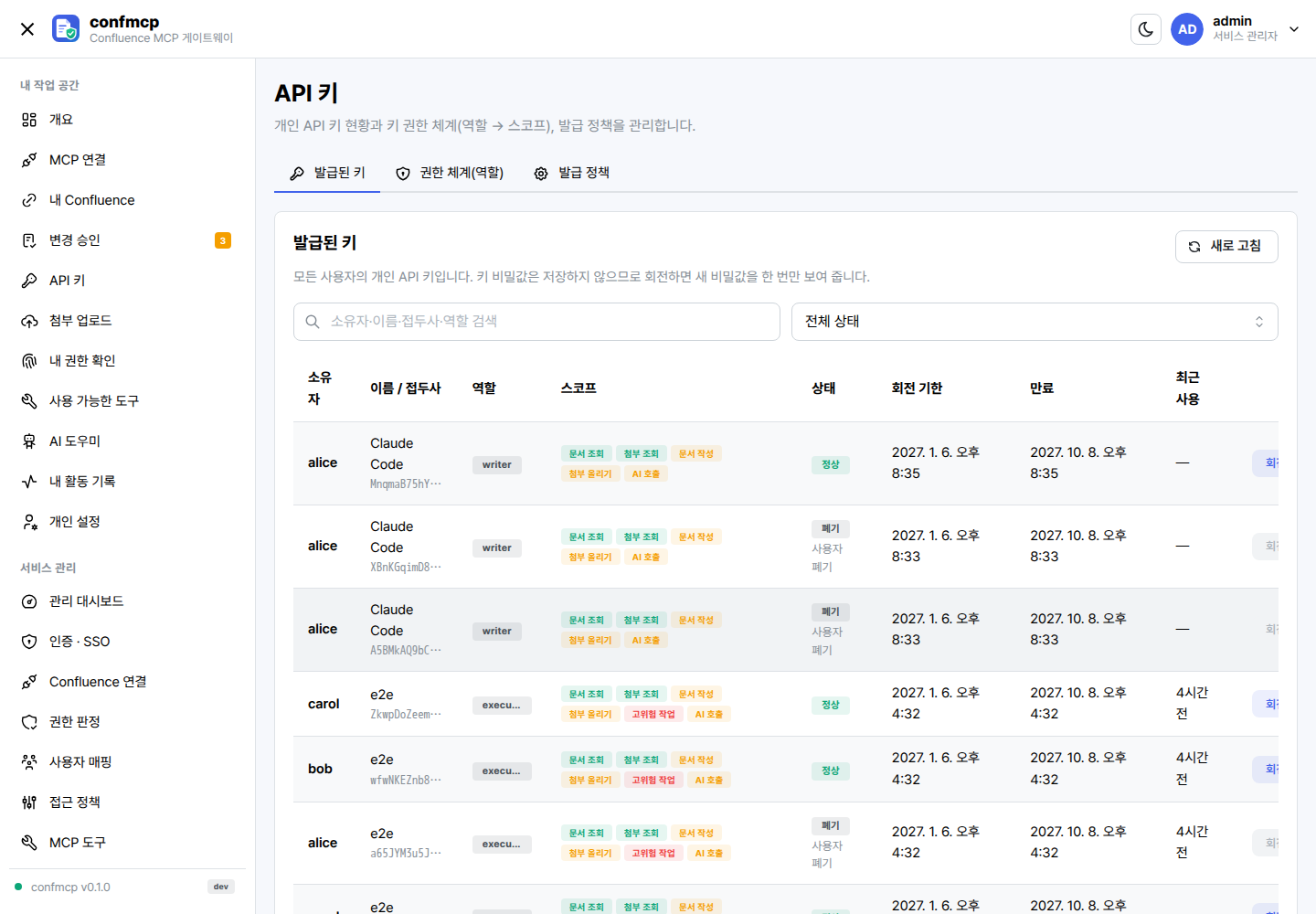Click the 고위험 작업 scope tag in bob's row
1316x914 pixels.
(653, 780)
